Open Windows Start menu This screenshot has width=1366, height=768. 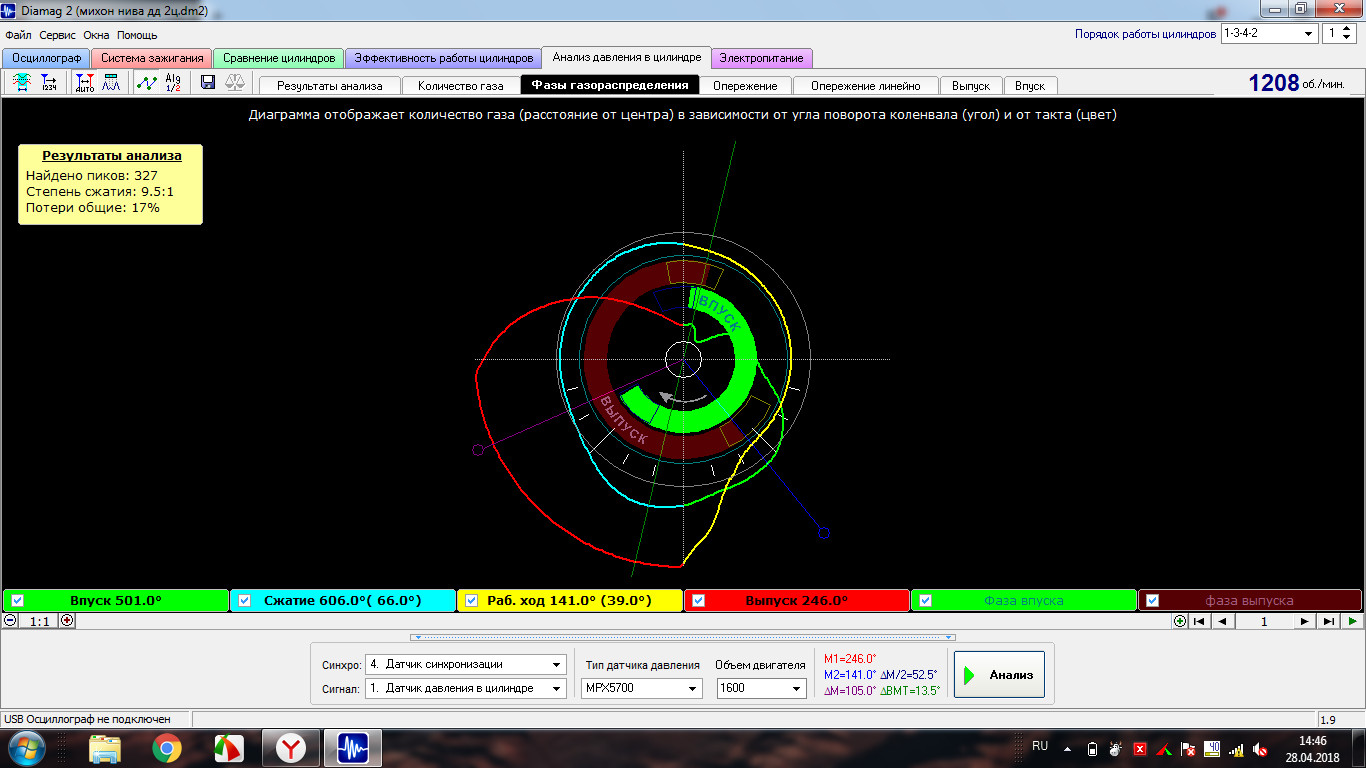[x=26, y=748]
